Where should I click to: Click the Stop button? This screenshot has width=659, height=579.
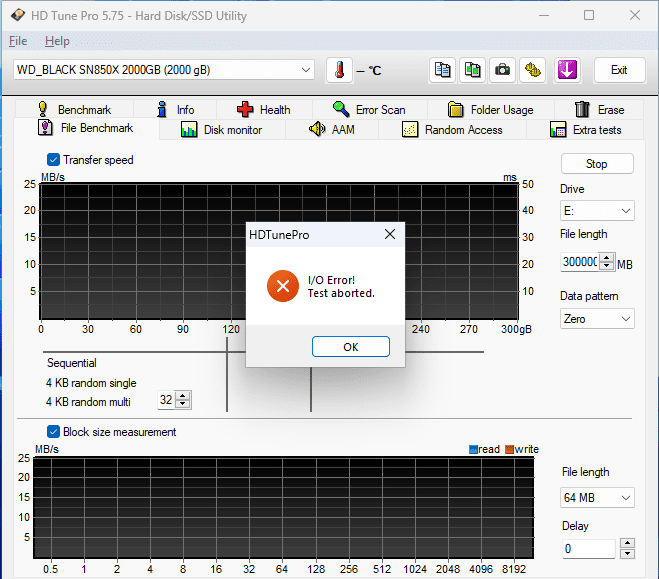[x=597, y=163]
